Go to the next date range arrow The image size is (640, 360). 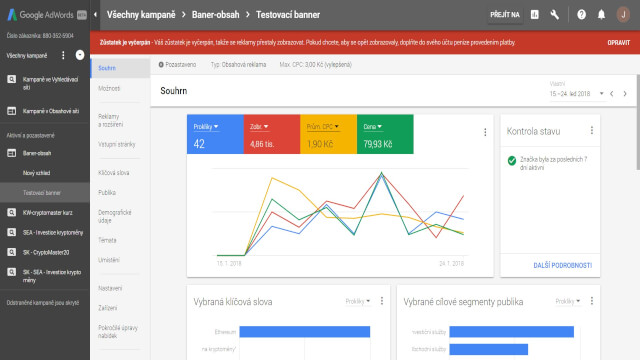point(625,94)
